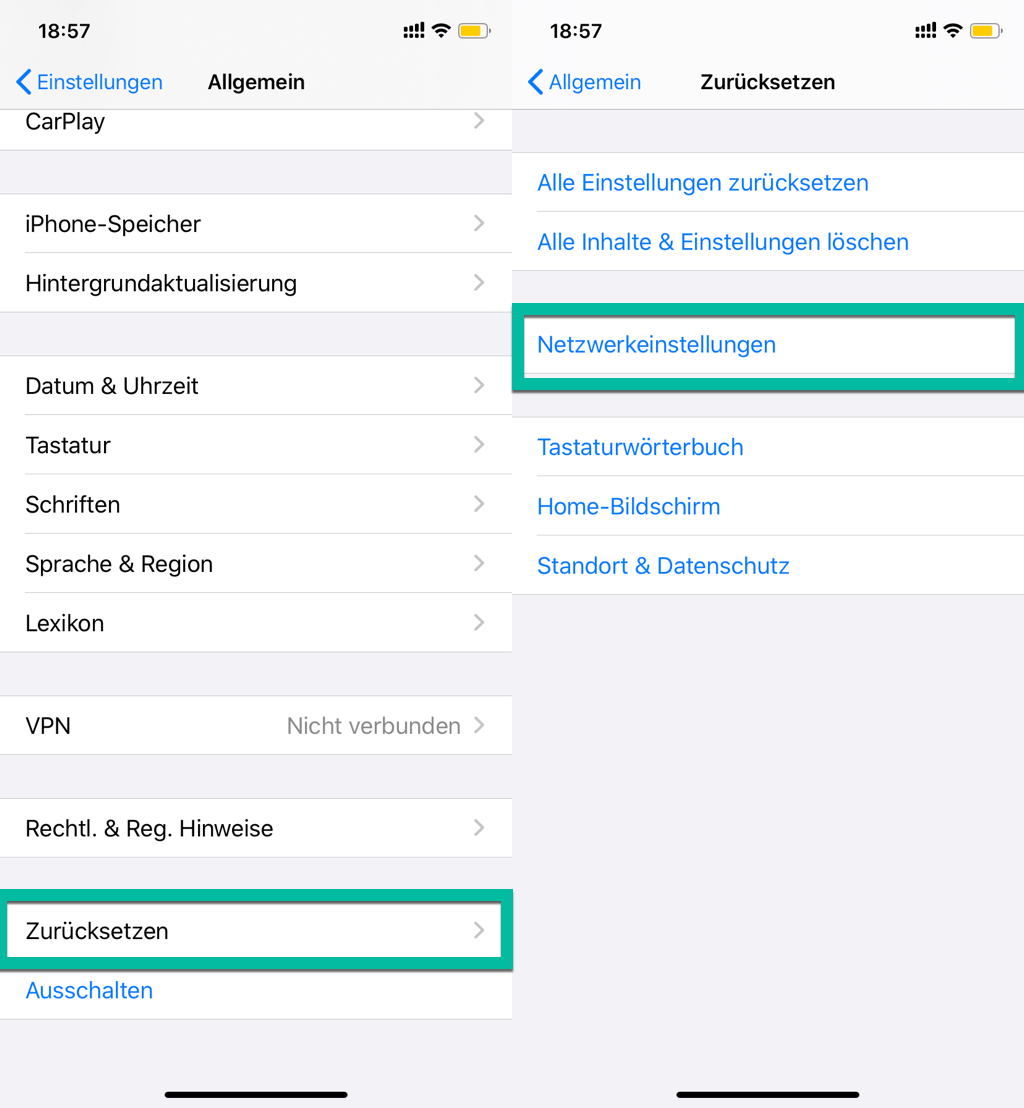
Task: Expand the Datum & Uhrzeit row chevron
Action: click(x=479, y=385)
